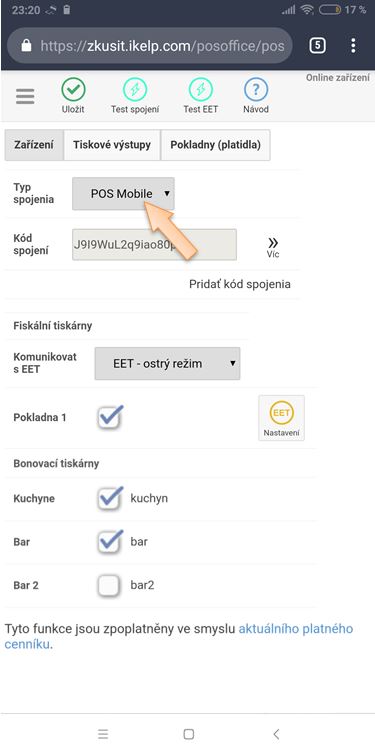Open EET Nastavení settings button
Viewport: 375px width, 753px height.
(281, 418)
